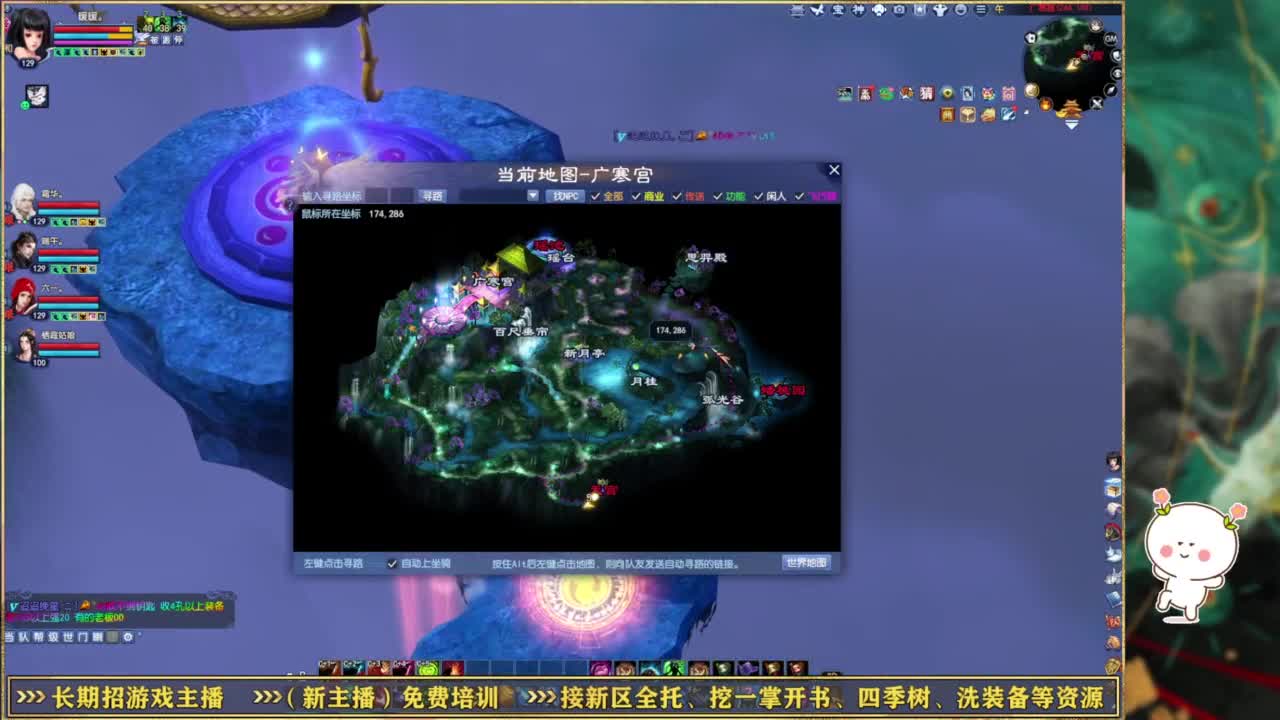Click the feather icon beside the minimap
The height and width of the screenshot is (720, 1280).
[x=1110, y=90]
